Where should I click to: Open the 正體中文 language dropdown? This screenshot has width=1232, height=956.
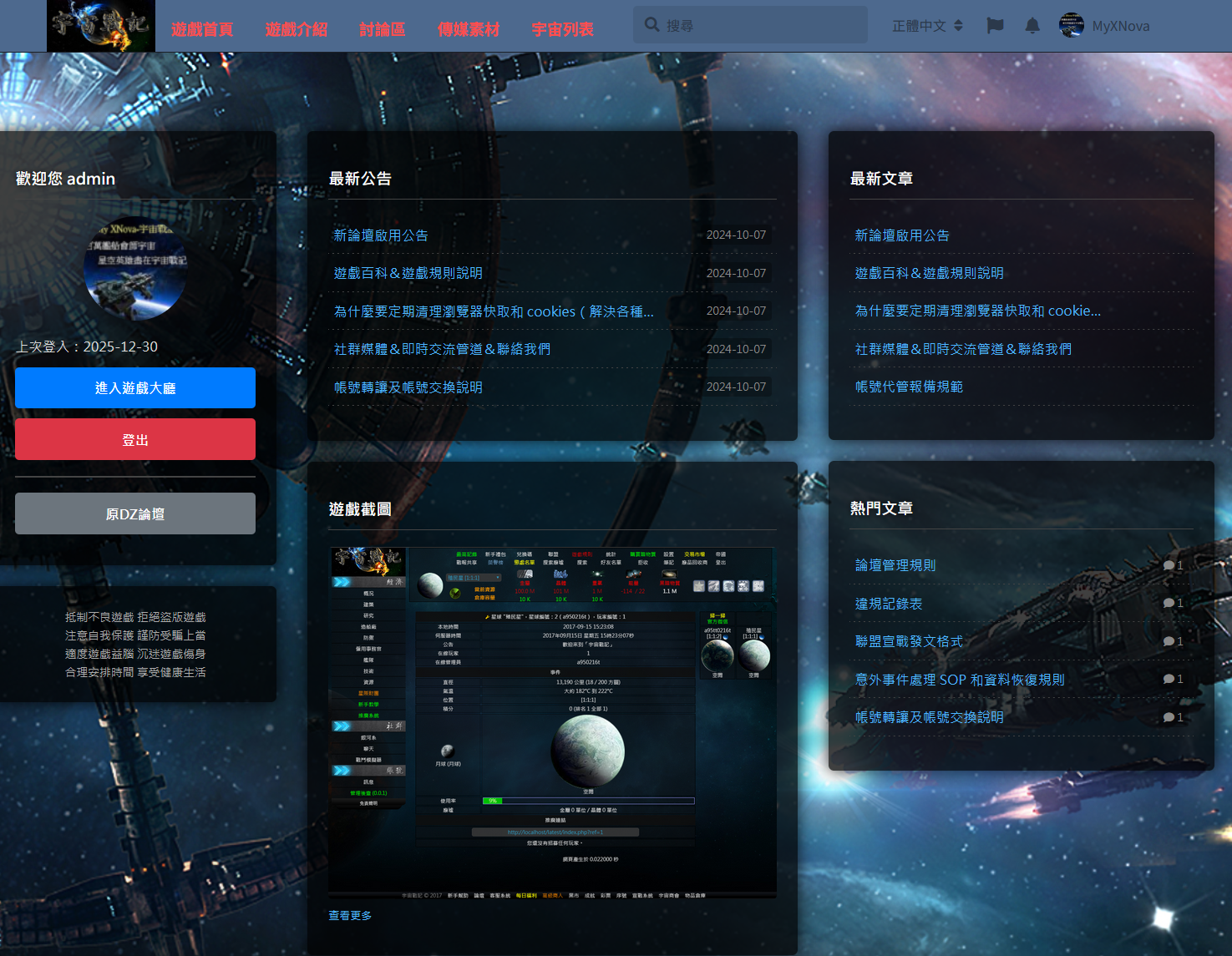[x=925, y=25]
